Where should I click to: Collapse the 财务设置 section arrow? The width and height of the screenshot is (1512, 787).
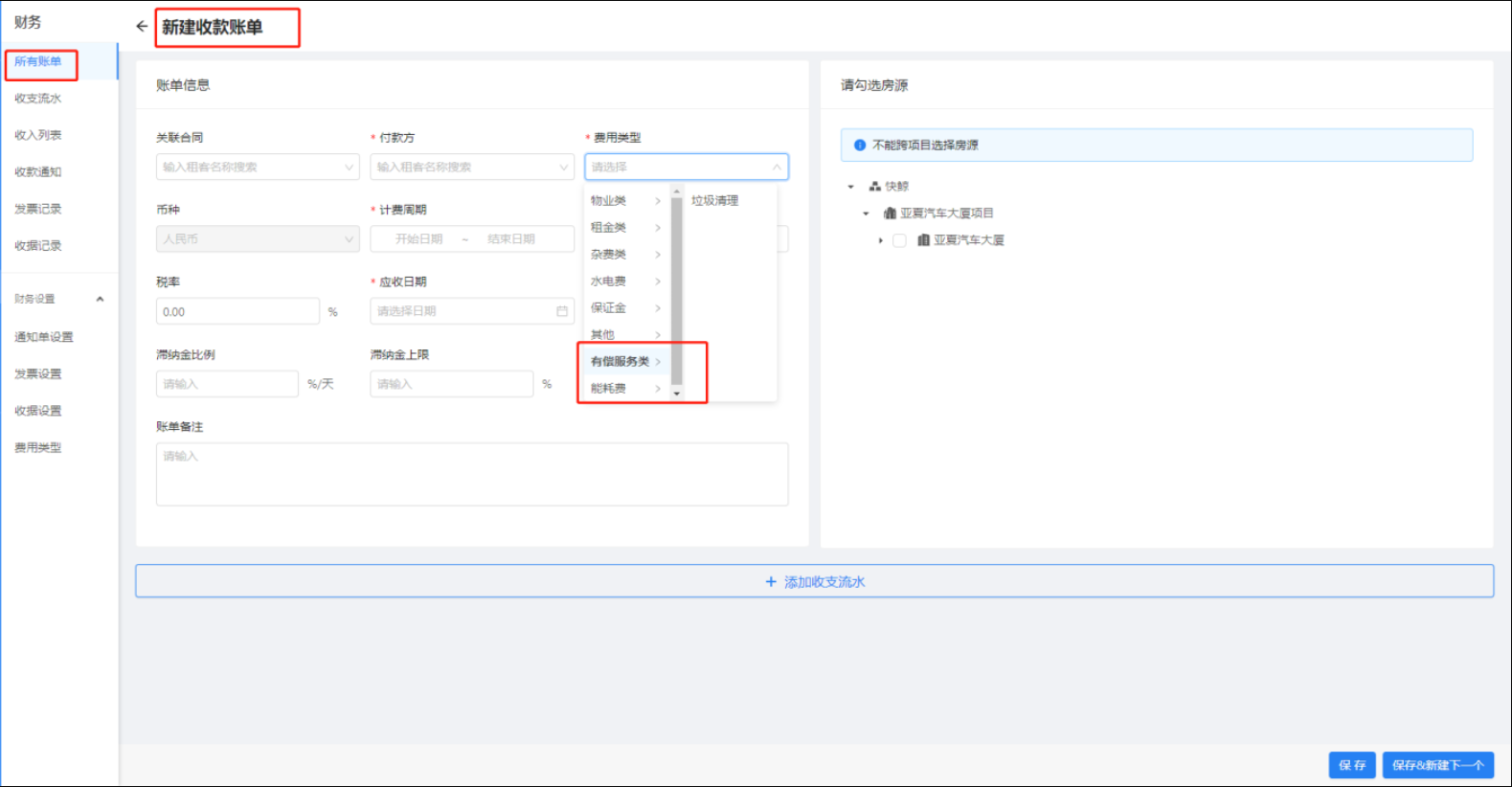pos(100,300)
